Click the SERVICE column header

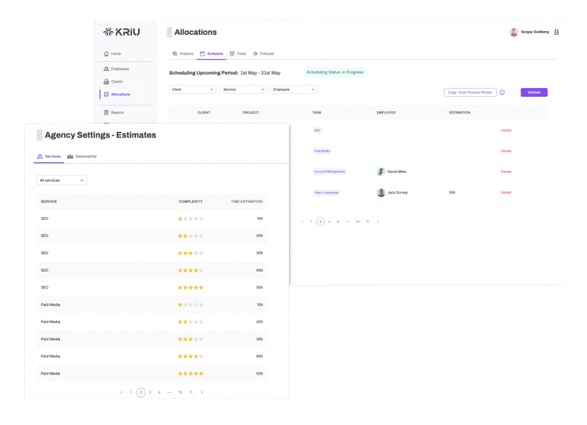(49, 201)
